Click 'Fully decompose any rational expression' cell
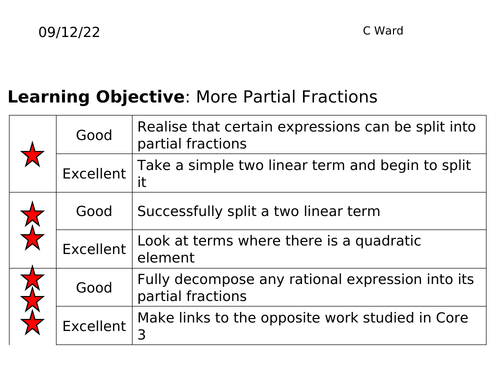Image resolution: width=500 pixels, height=375 pixels. point(309,287)
